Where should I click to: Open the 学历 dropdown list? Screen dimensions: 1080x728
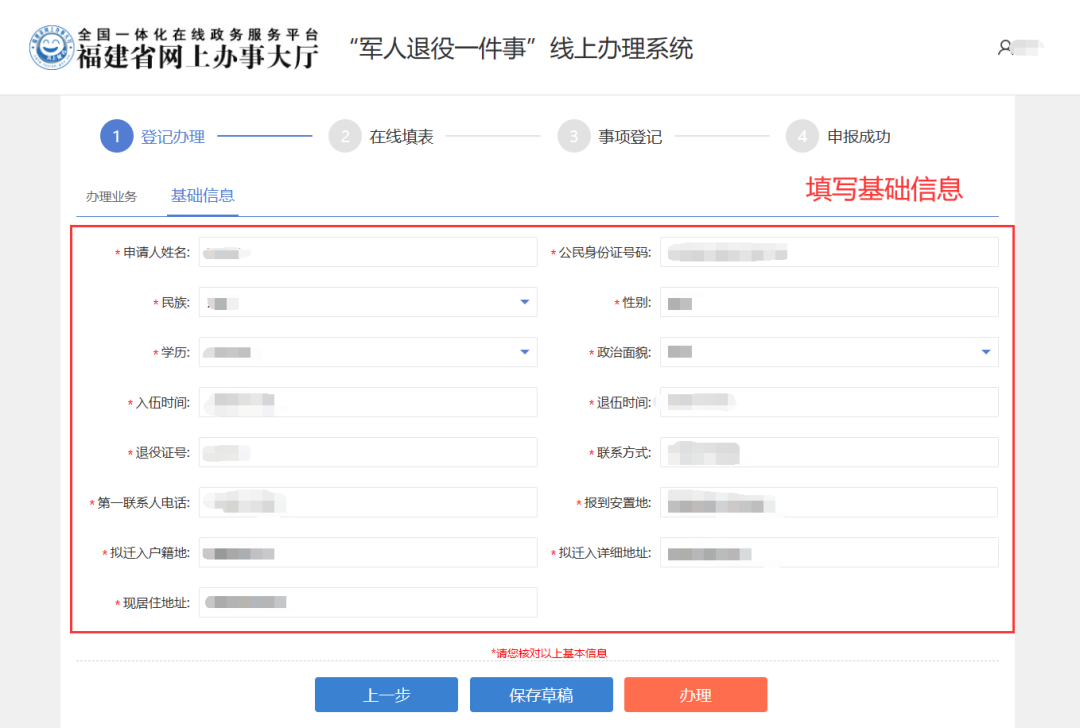tap(524, 352)
